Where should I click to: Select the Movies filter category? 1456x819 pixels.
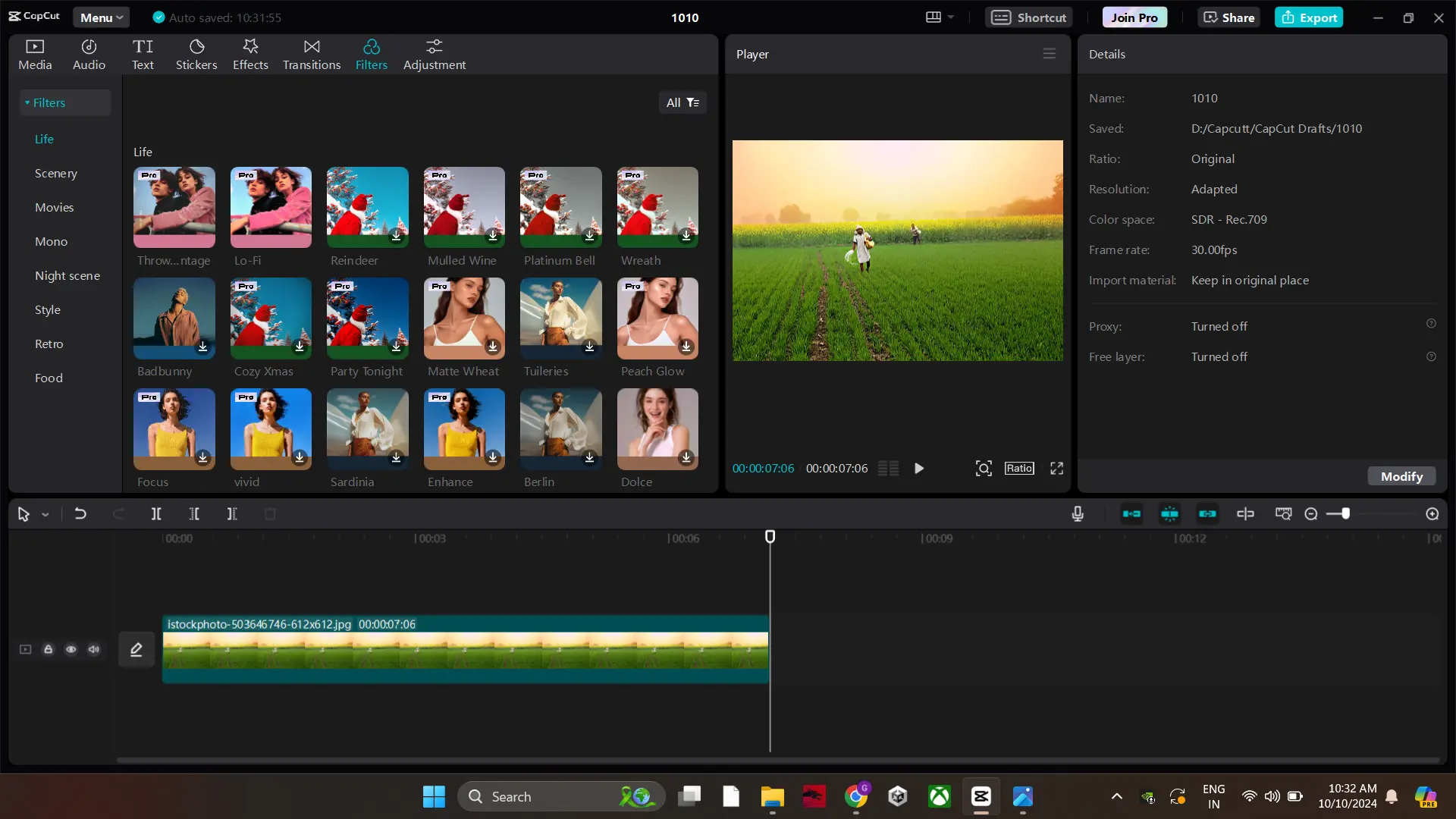55,207
